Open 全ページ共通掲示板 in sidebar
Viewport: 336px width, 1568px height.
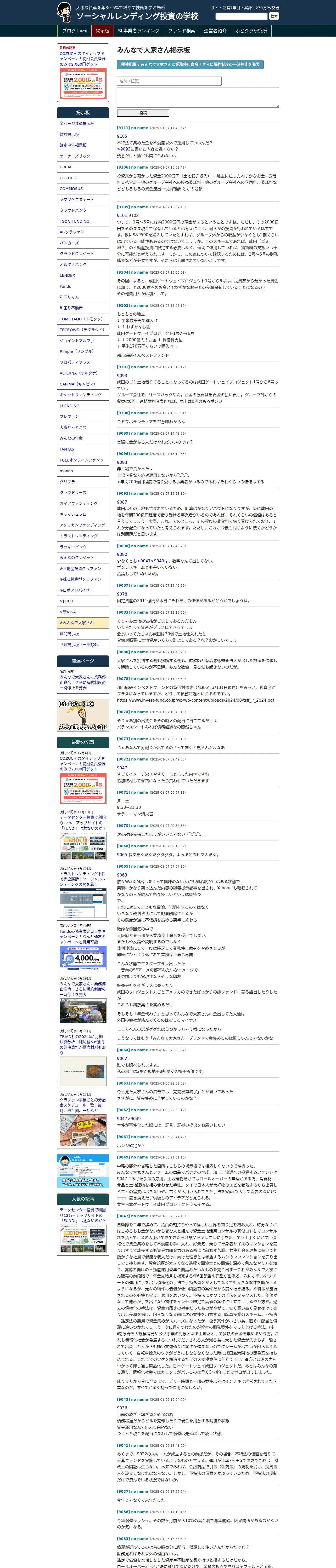(x=83, y=124)
